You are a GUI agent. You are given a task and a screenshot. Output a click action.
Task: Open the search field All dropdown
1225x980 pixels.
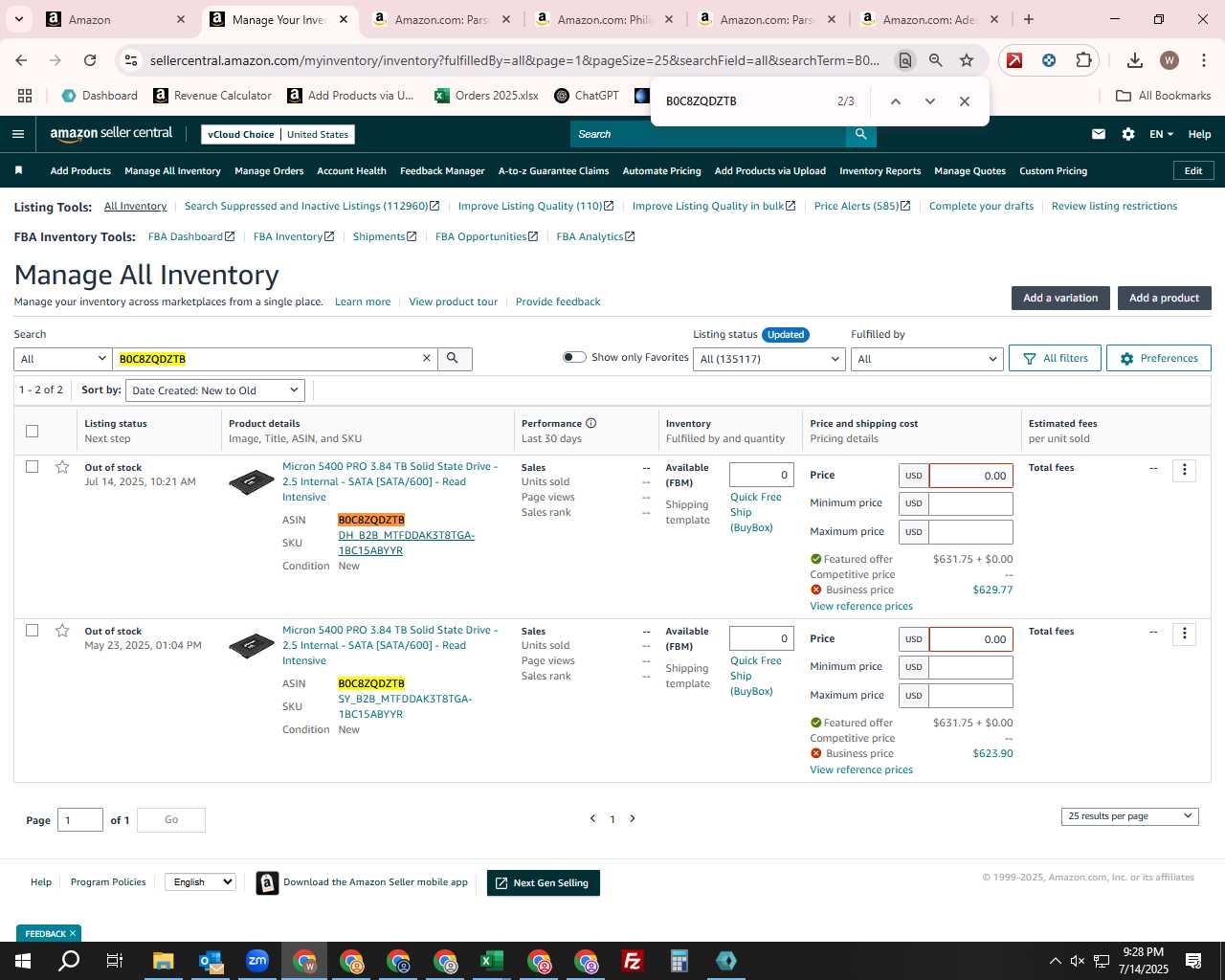[x=63, y=359]
